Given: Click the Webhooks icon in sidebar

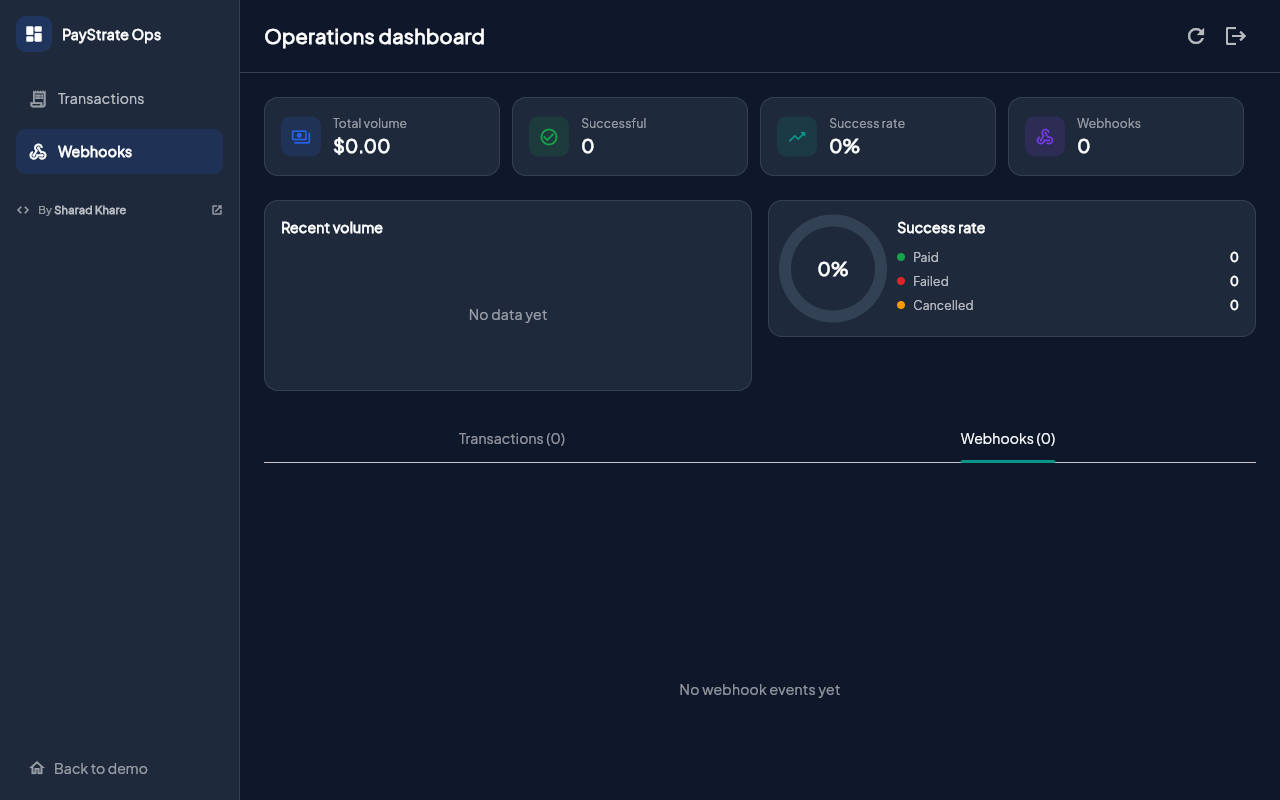Looking at the screenshot, I should (x=38, y=152).
